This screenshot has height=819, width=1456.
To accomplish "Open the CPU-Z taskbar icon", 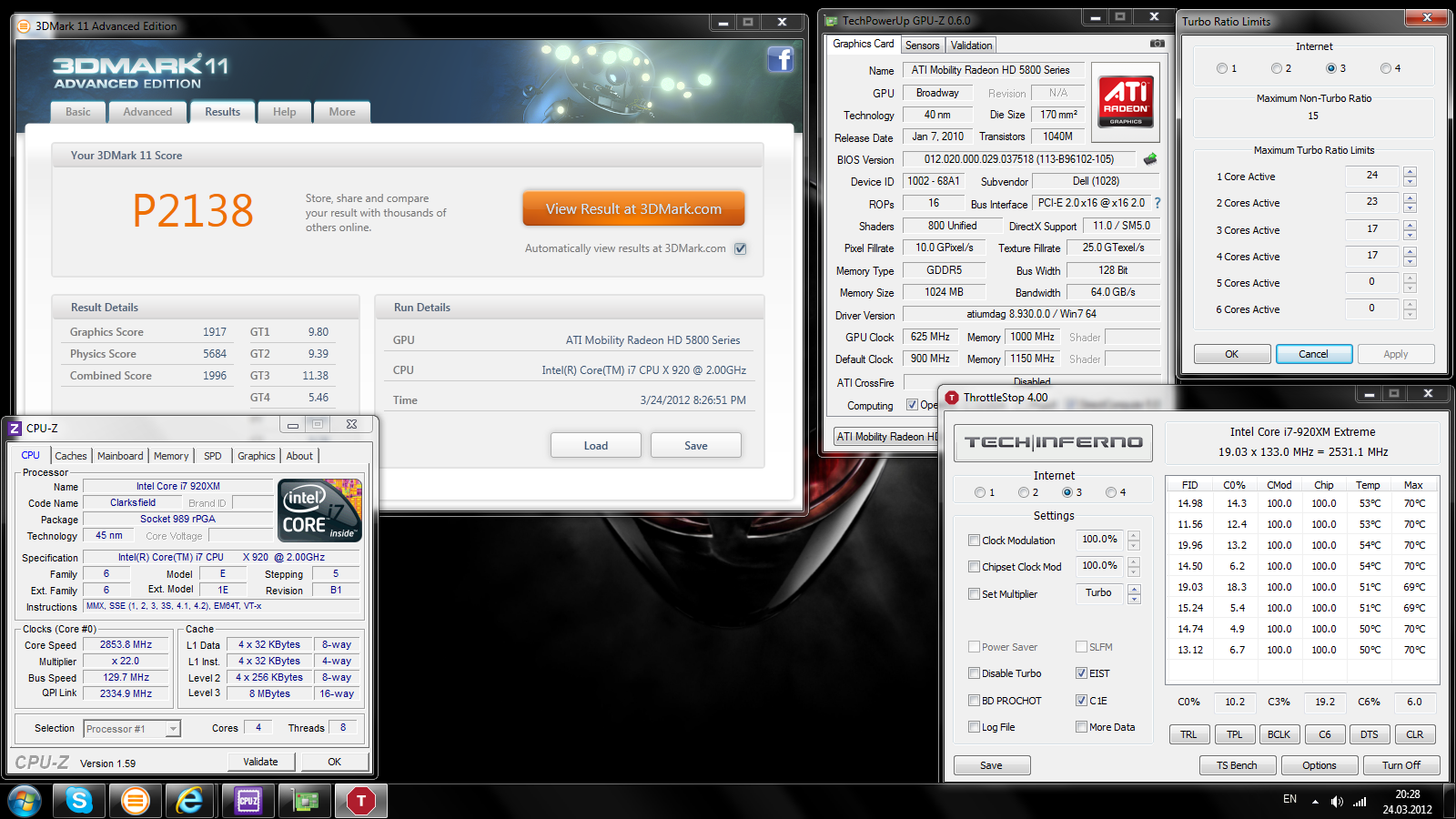I will click(248, 801).
